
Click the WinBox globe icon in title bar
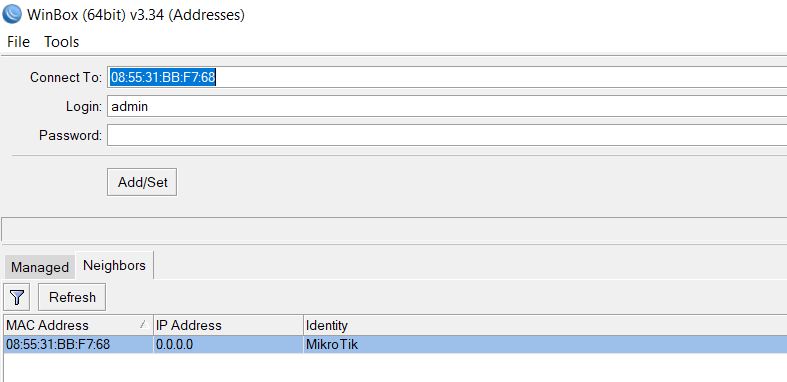12,14
